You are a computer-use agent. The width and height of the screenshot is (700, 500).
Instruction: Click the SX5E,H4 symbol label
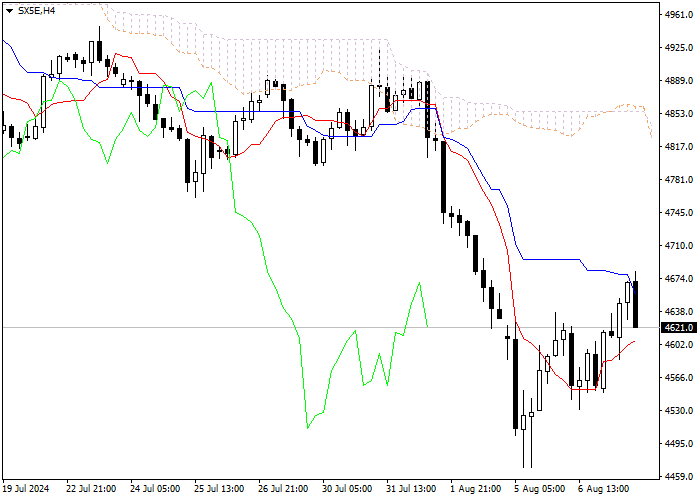pyautogui.click(x=36, y=11)
